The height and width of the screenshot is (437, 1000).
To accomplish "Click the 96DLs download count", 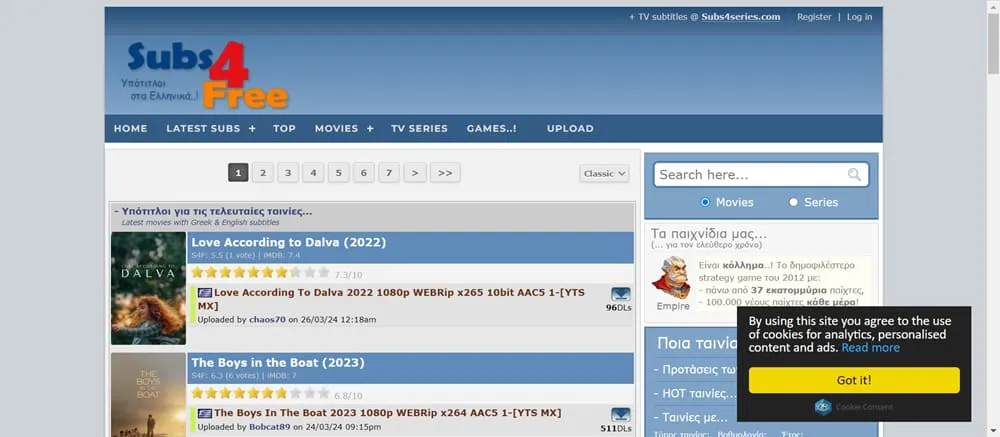I will (x=619, y=307).
